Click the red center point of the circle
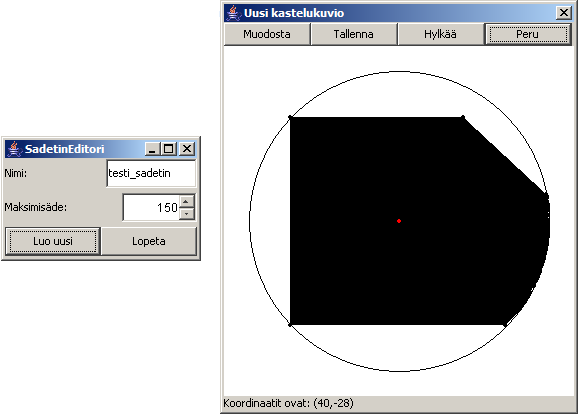 coord(399,221)
